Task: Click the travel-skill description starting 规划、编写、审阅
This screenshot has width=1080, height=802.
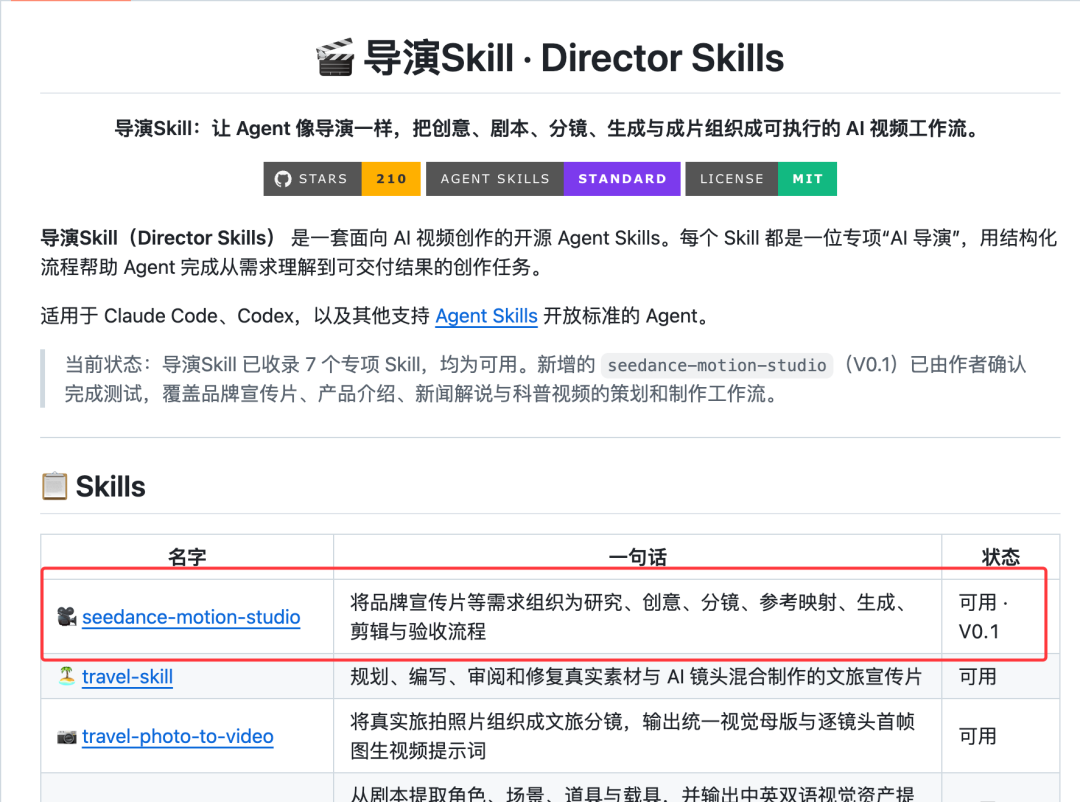Action: click(636, 677)
